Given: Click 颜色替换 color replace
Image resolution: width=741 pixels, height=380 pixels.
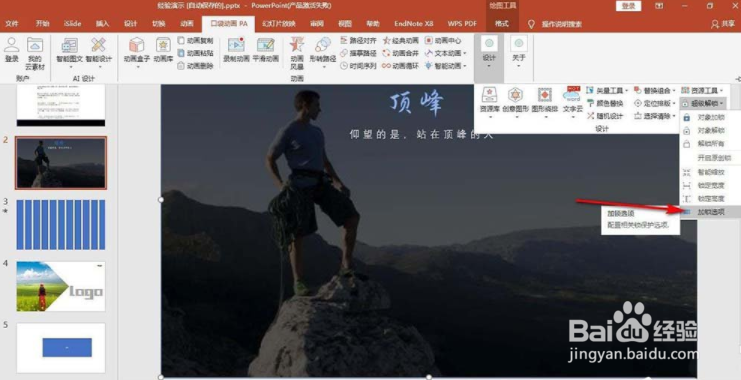Looking at the screenshot, I should (605, 103).
